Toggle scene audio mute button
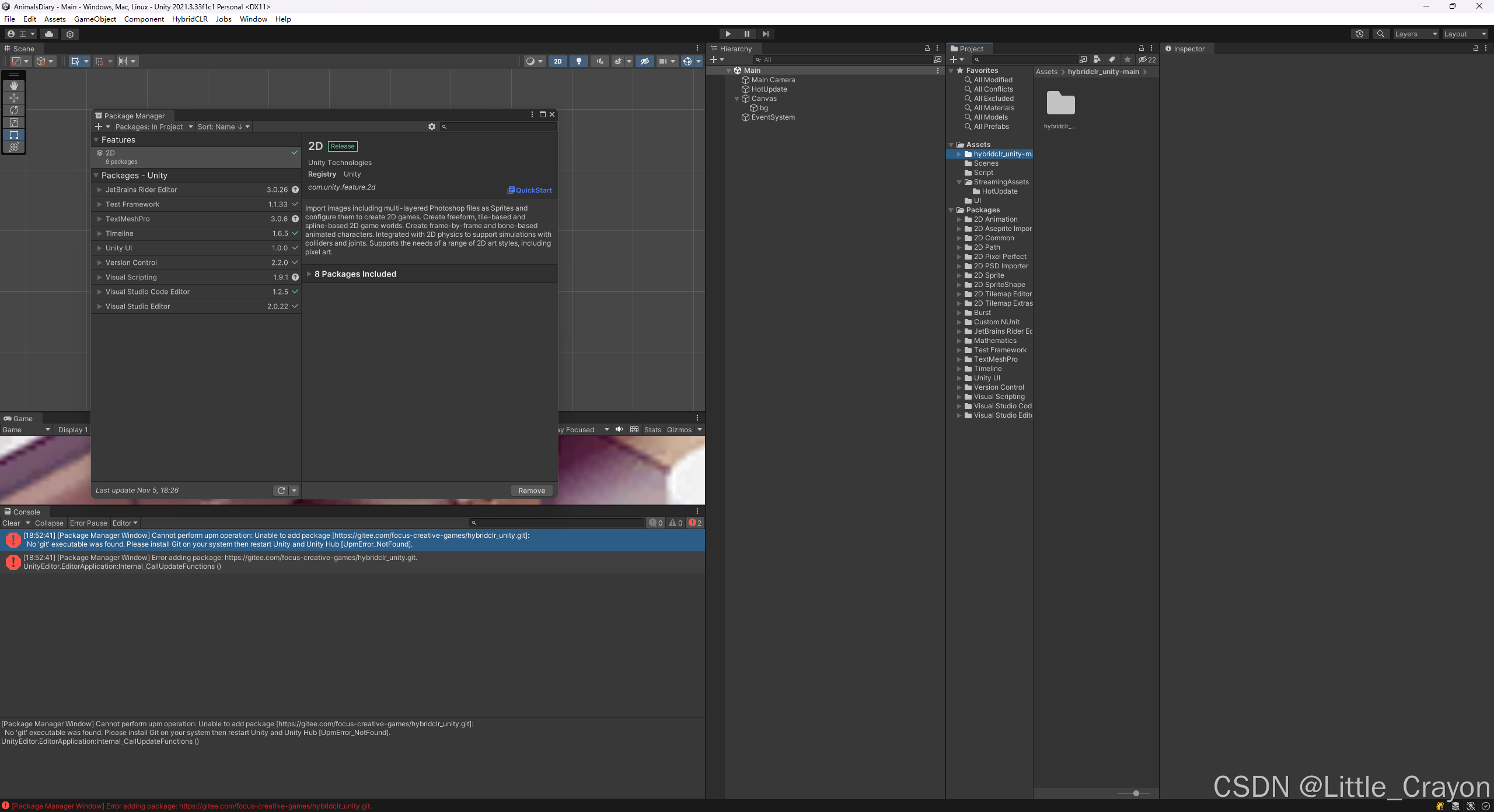The height and width of the screenshot is (812, 1494). click(599, 61)
